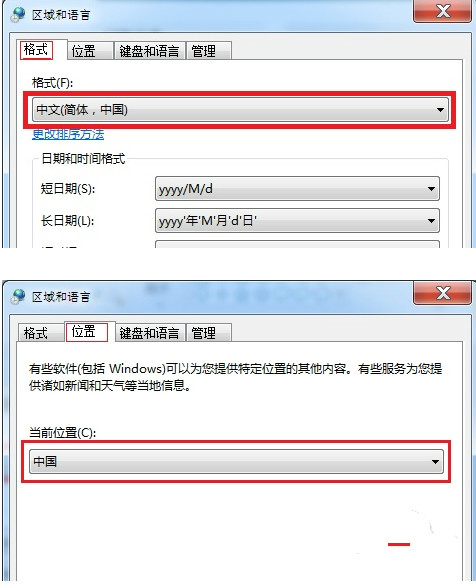Viewport: 476px width, 584px height.
Task: Click globe icon in the current location dialog title
Action: [x=18, y=296]
